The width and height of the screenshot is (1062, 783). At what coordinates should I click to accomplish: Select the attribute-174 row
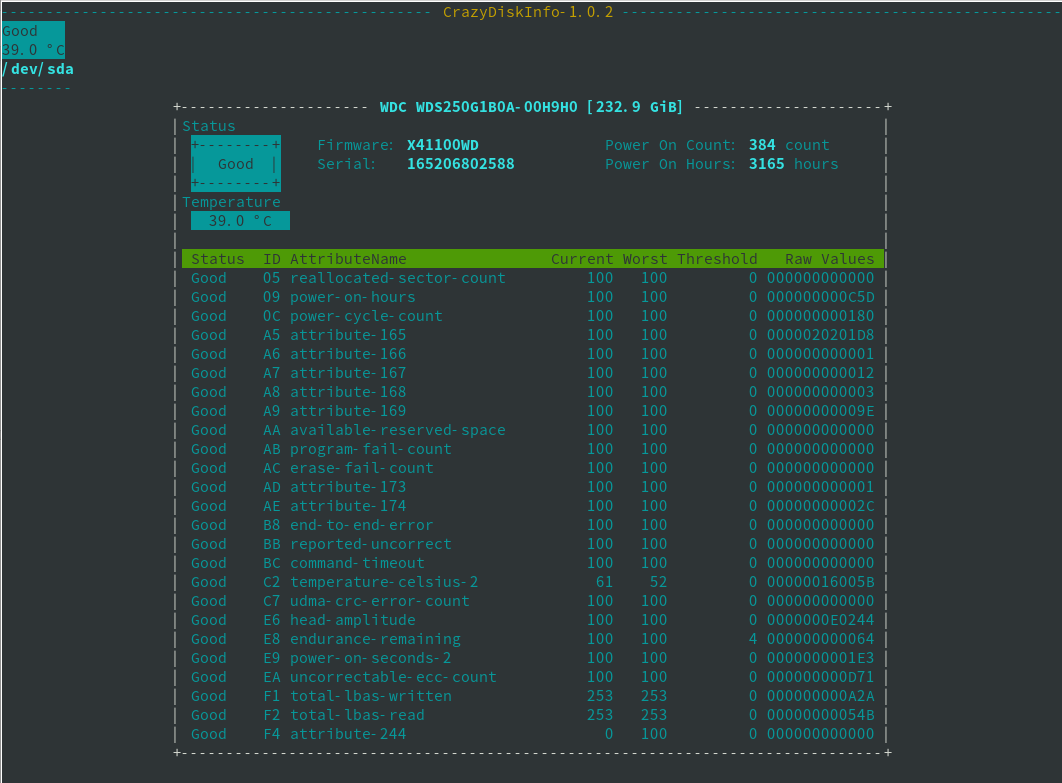[533, 505]
